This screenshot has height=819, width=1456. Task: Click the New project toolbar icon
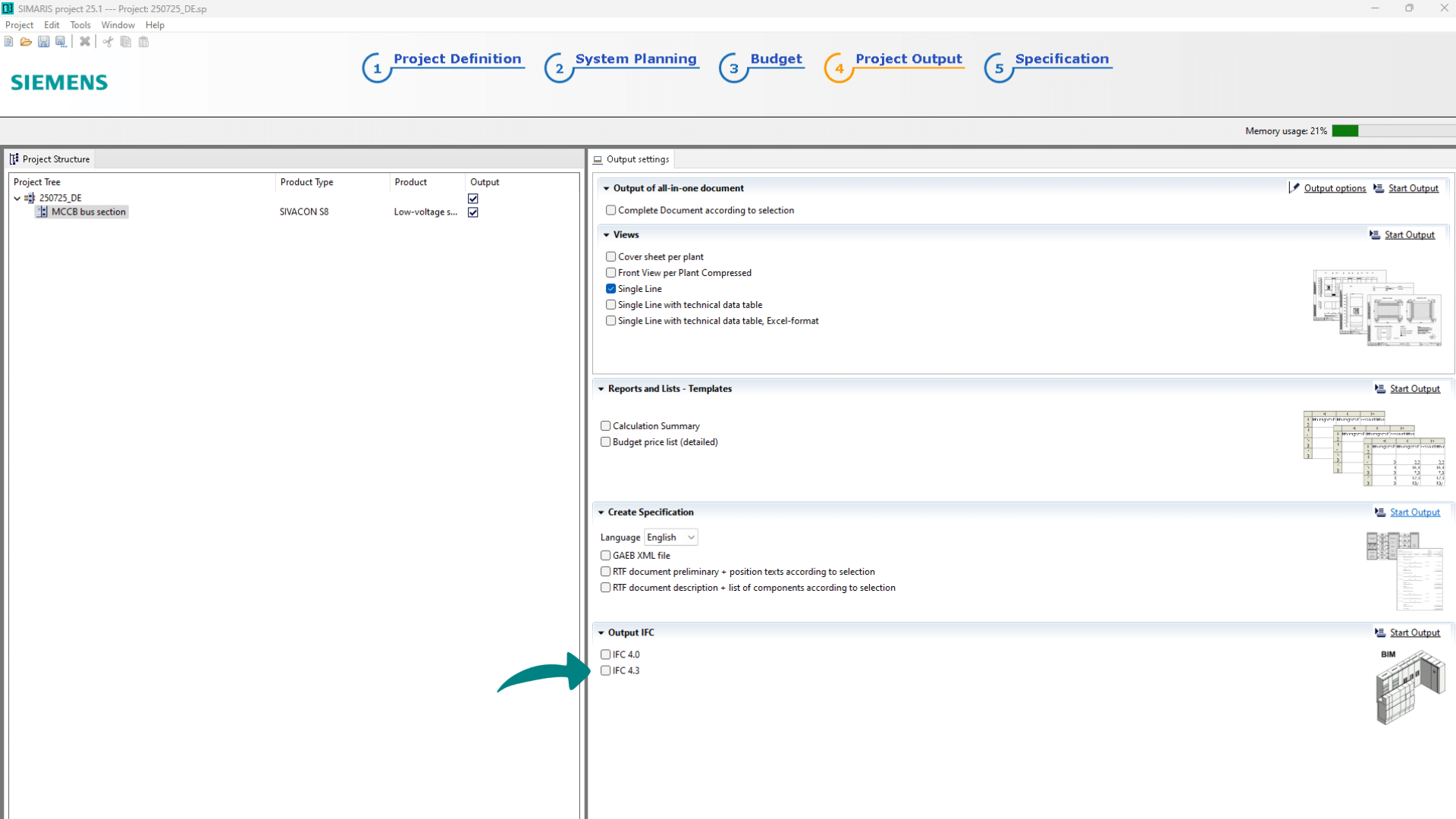(8, 42)
